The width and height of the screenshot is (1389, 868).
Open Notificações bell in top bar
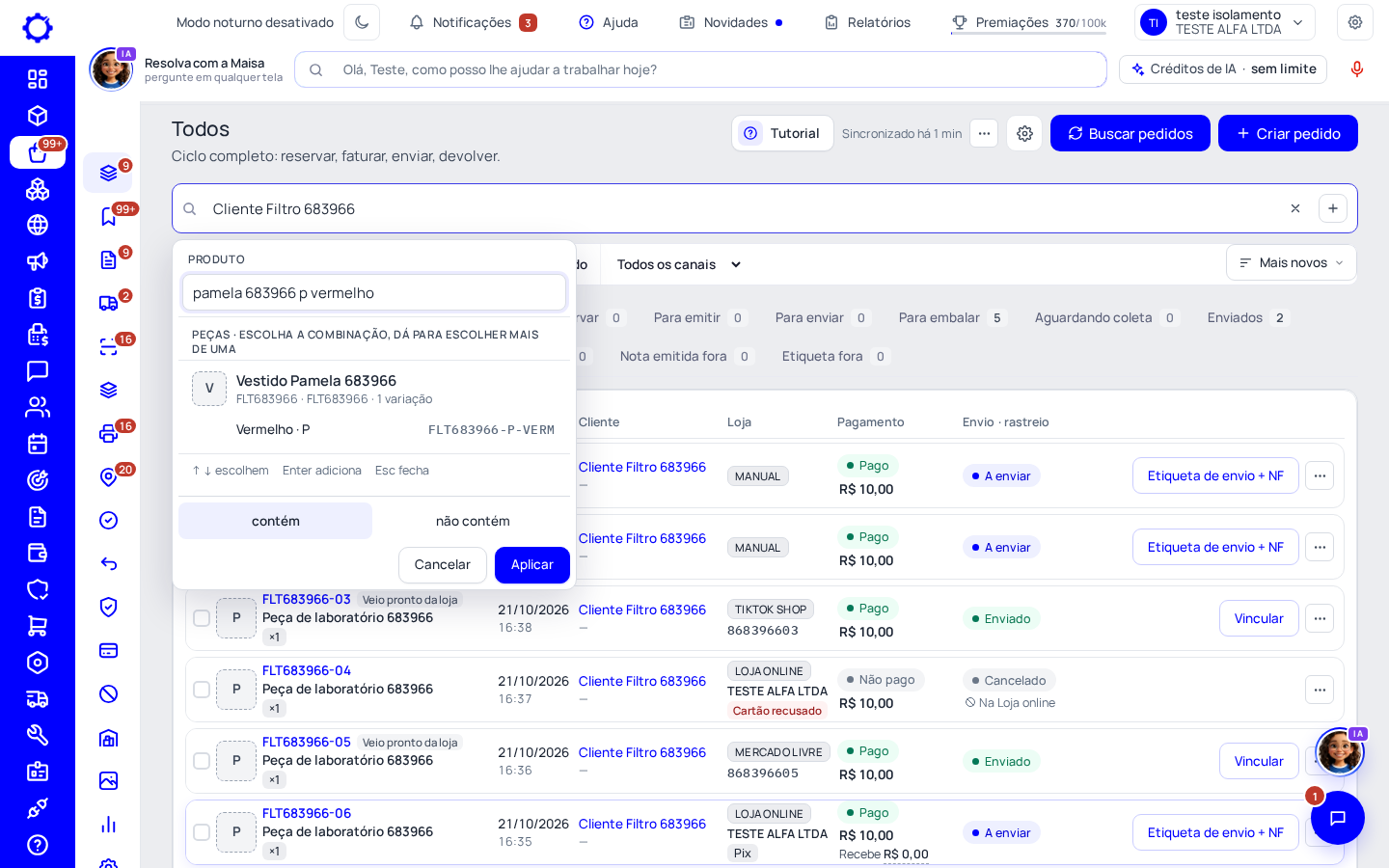(x=473, y=22)
